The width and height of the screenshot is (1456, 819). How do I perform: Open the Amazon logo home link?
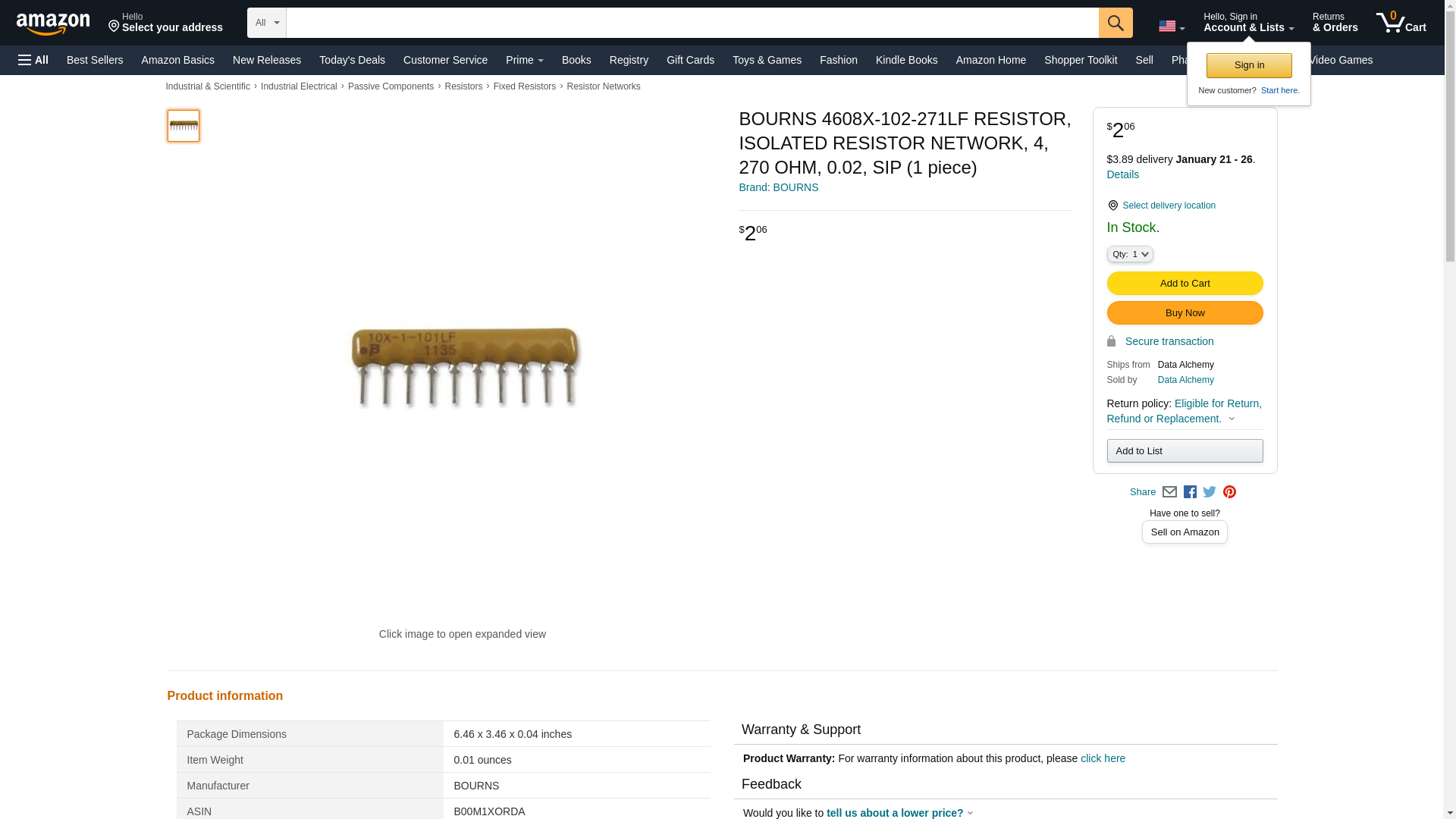coord(53,24)
